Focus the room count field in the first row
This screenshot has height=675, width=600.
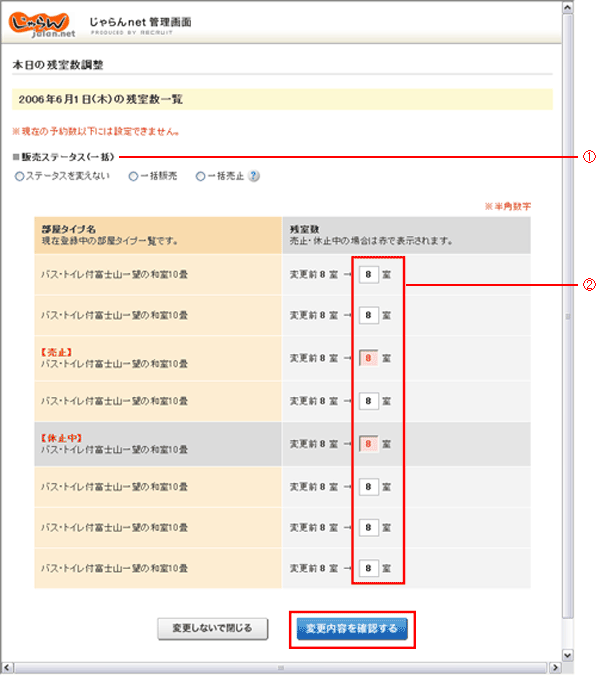coord(369,273)
